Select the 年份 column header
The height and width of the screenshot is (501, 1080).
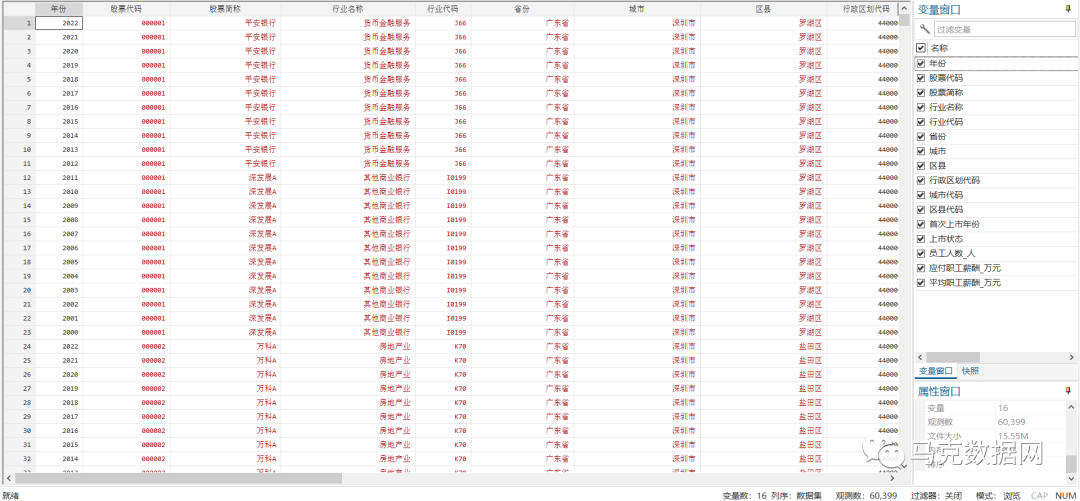pos(59,9)
